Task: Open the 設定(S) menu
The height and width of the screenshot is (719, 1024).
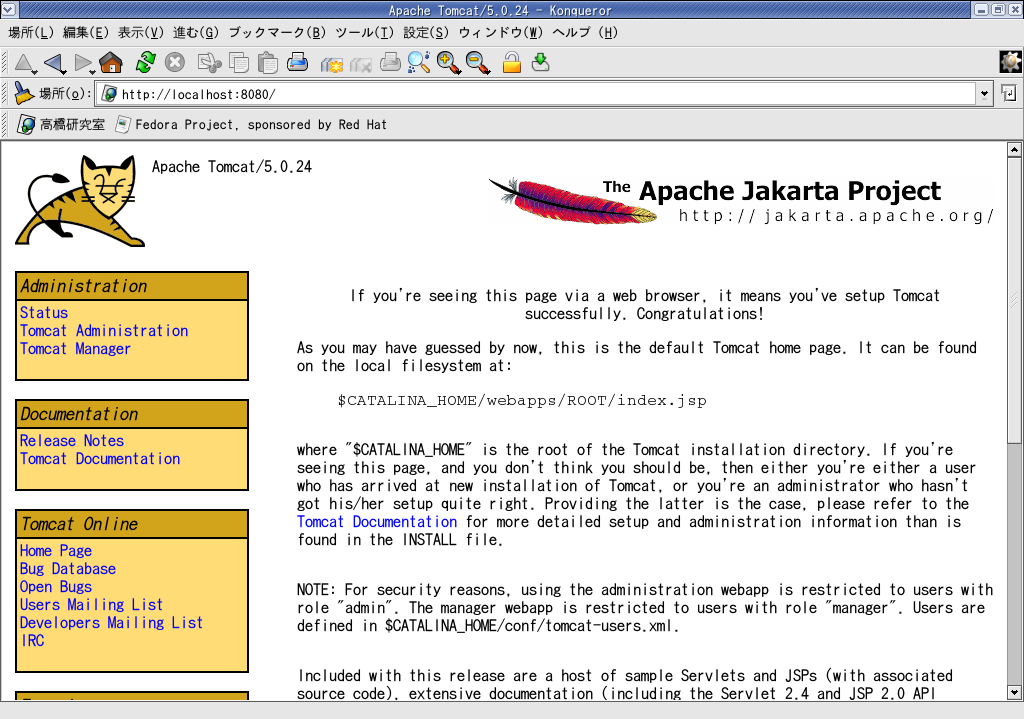Action: click(x=426, y=33)
